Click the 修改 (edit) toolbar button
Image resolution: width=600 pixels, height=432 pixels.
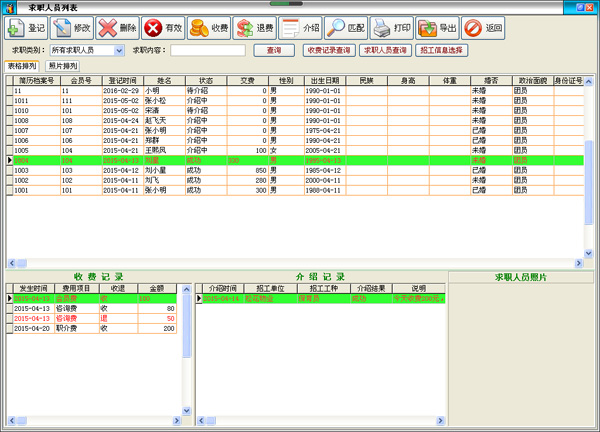coord(72,28)
